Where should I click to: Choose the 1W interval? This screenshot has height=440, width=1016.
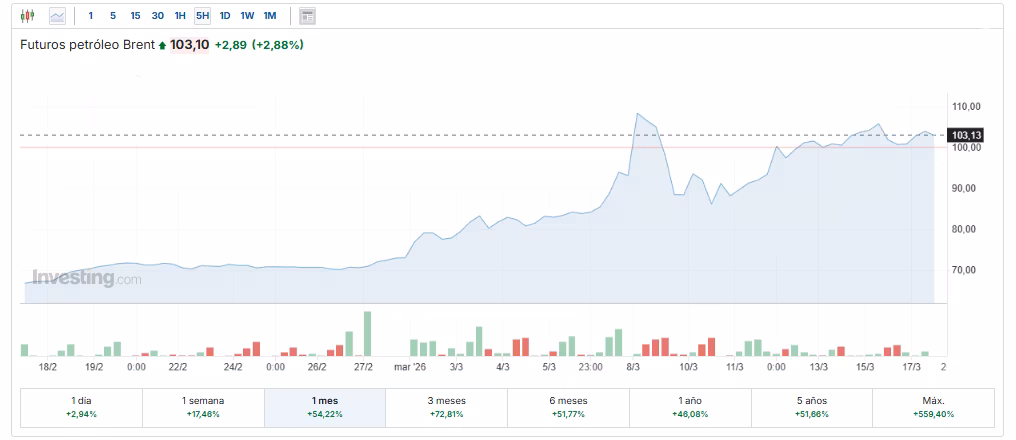247,16
